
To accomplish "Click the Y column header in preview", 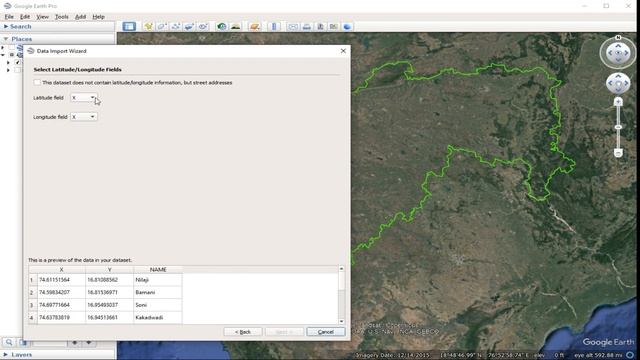I will click(x=109, y=269).
